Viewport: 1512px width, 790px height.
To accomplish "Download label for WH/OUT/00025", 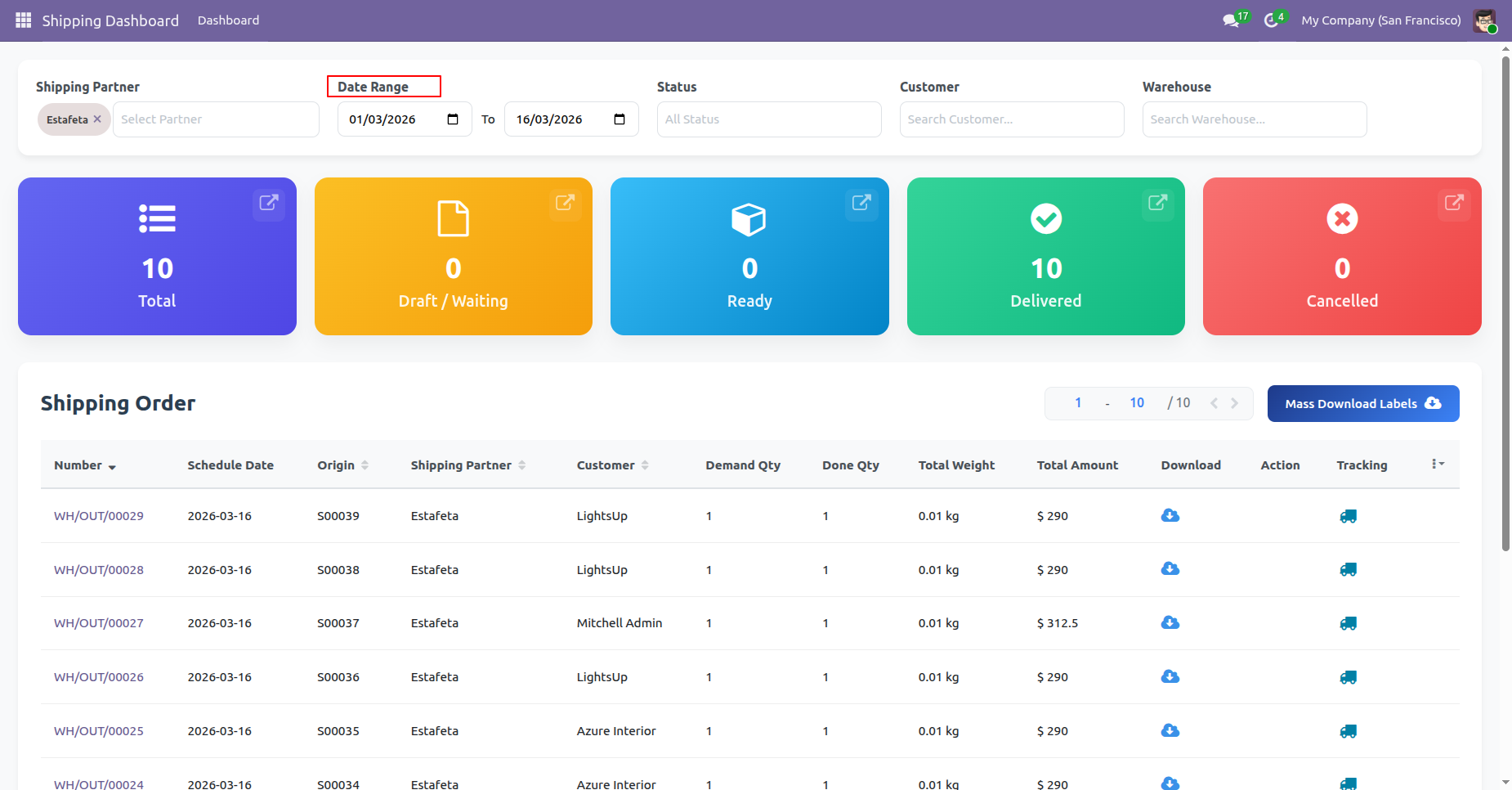I will pyautogui.click(x=1170, y=731).
